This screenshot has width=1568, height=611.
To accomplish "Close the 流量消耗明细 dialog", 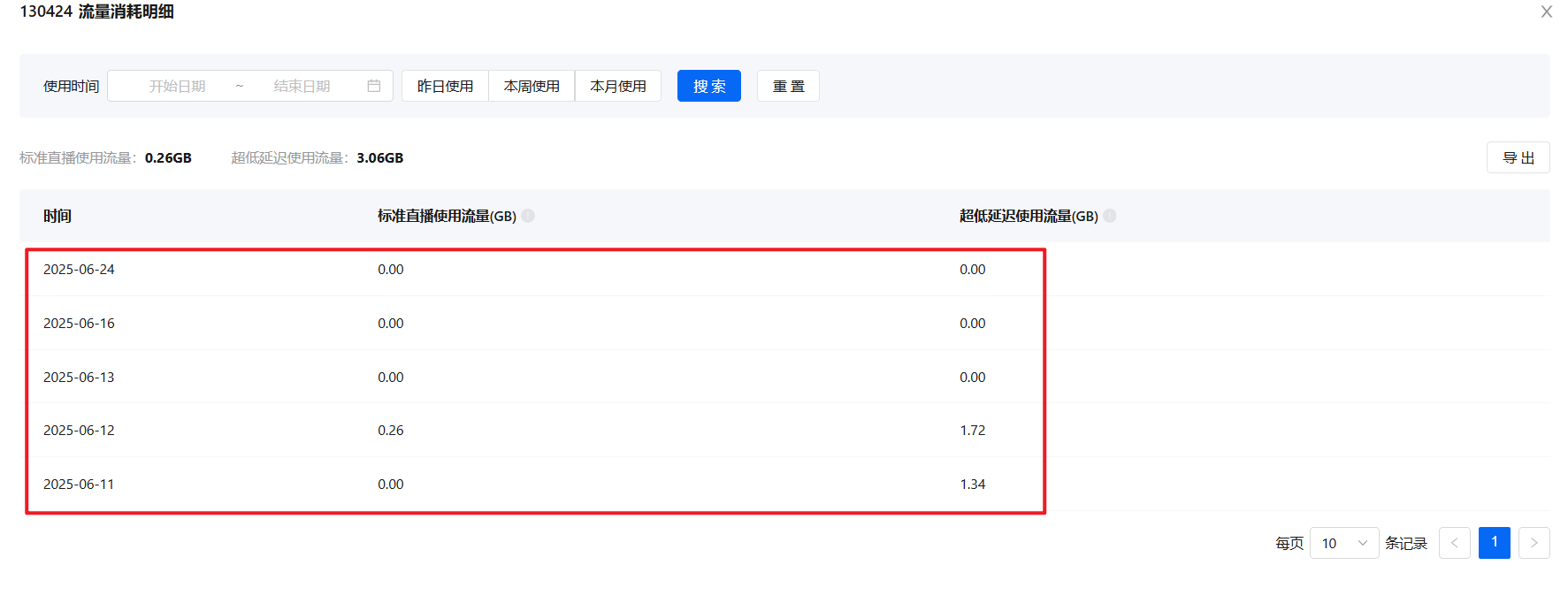I will click(x=1546, y=11).
